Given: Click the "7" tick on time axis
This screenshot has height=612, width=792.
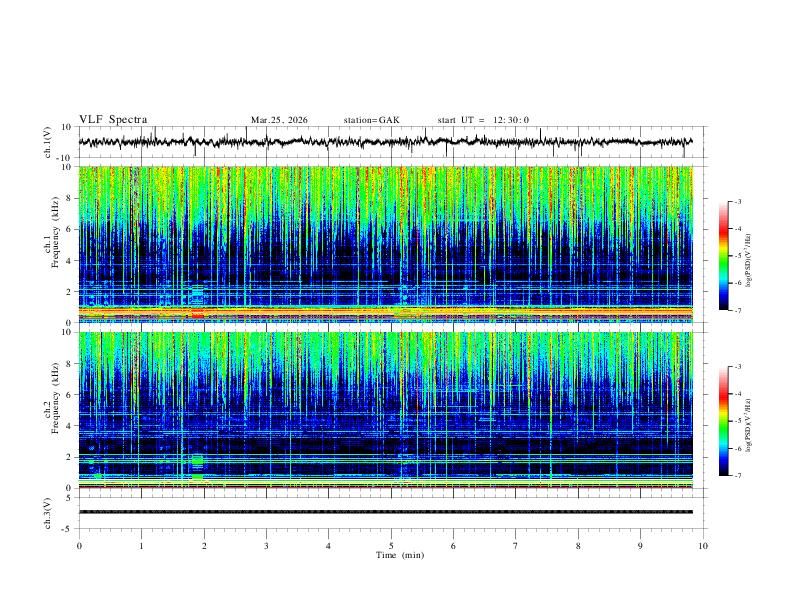Looking at the screenshot, I should 516,546.
